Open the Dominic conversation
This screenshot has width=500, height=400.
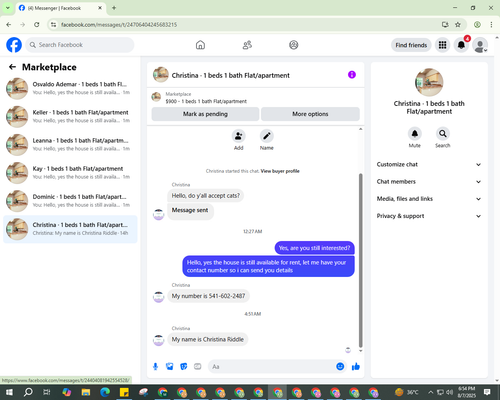coord(70,201)
